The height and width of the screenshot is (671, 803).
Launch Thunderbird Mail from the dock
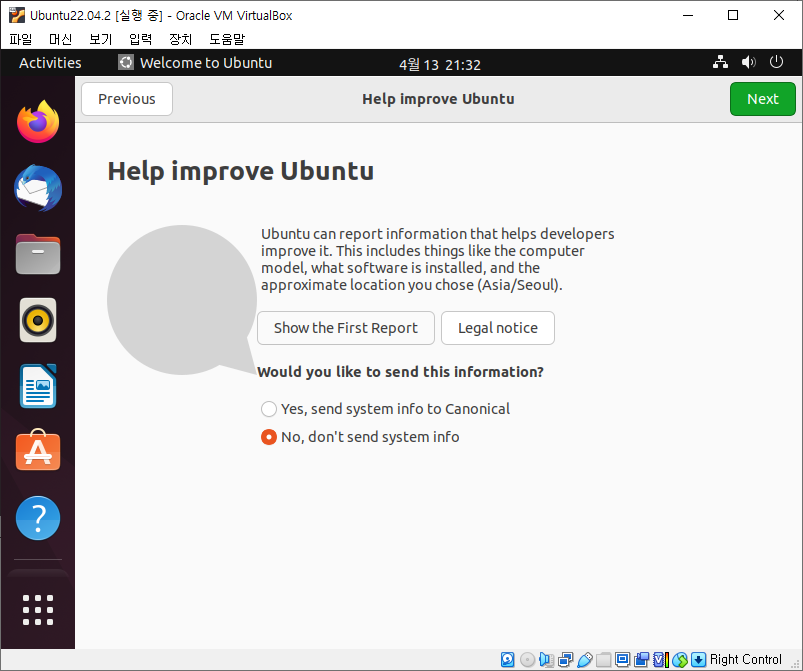pos(38,188)
